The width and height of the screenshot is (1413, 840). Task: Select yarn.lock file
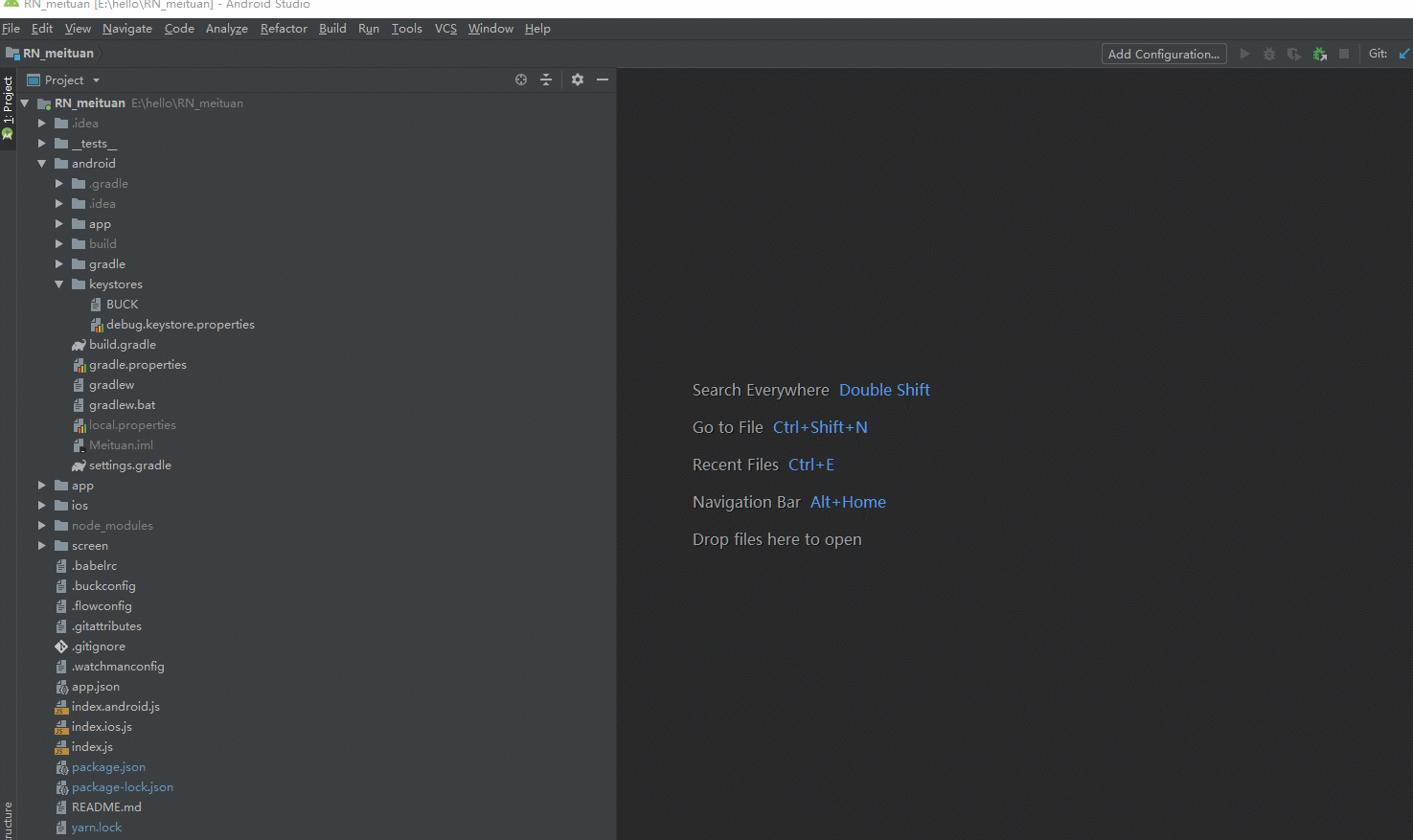[97, 828]
